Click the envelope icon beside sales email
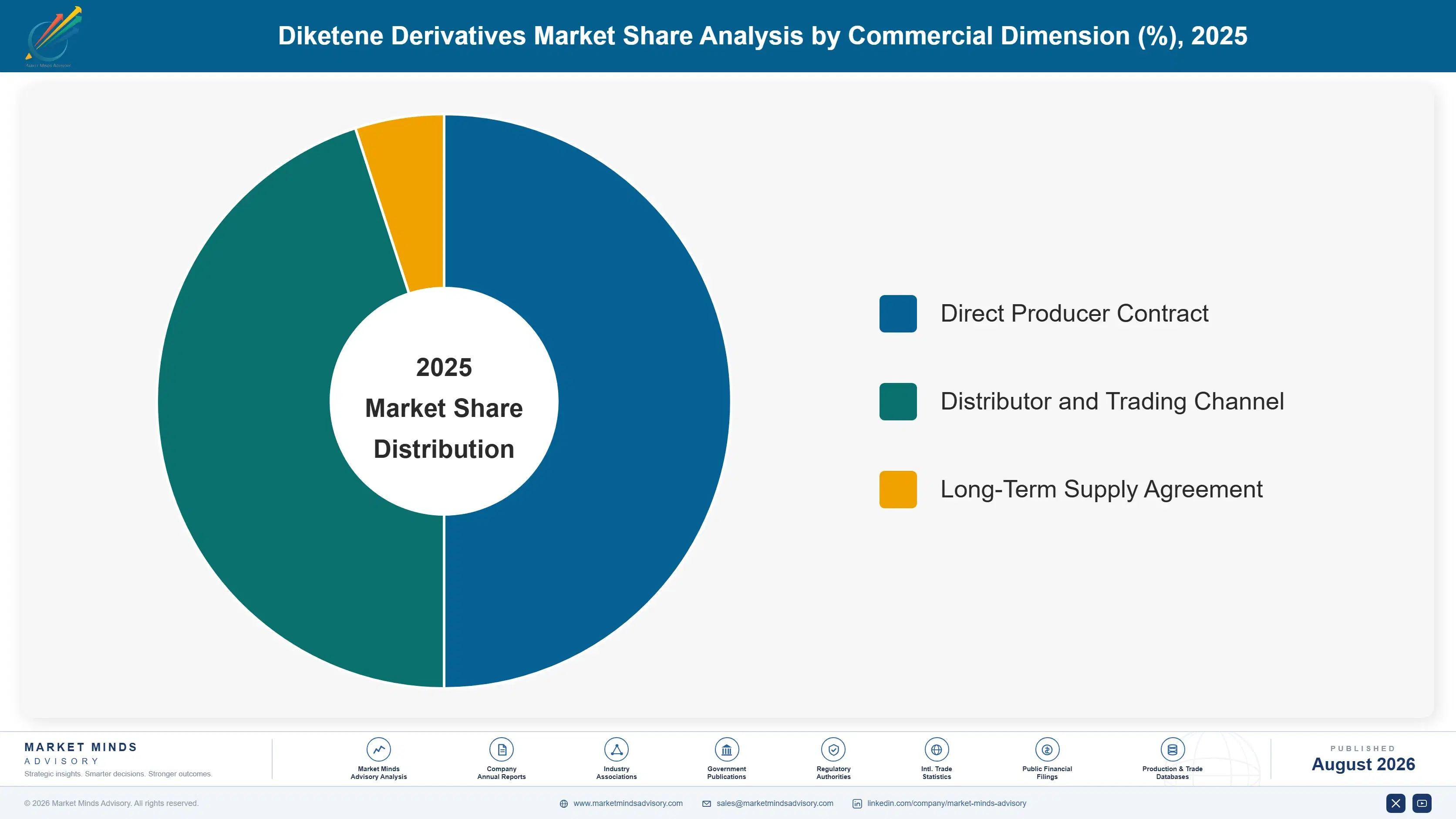This screenshot has width=1456, height=819. (x=707, y=804)
